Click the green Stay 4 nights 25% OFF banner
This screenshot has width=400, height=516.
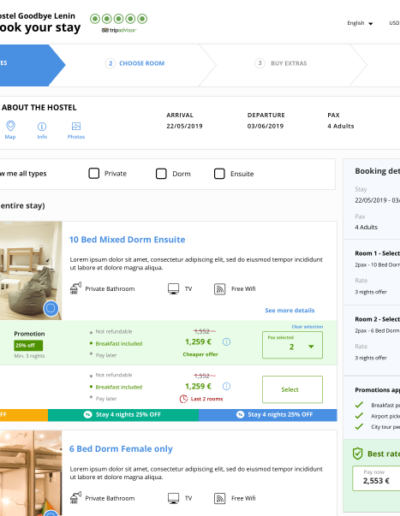[123, 415]
